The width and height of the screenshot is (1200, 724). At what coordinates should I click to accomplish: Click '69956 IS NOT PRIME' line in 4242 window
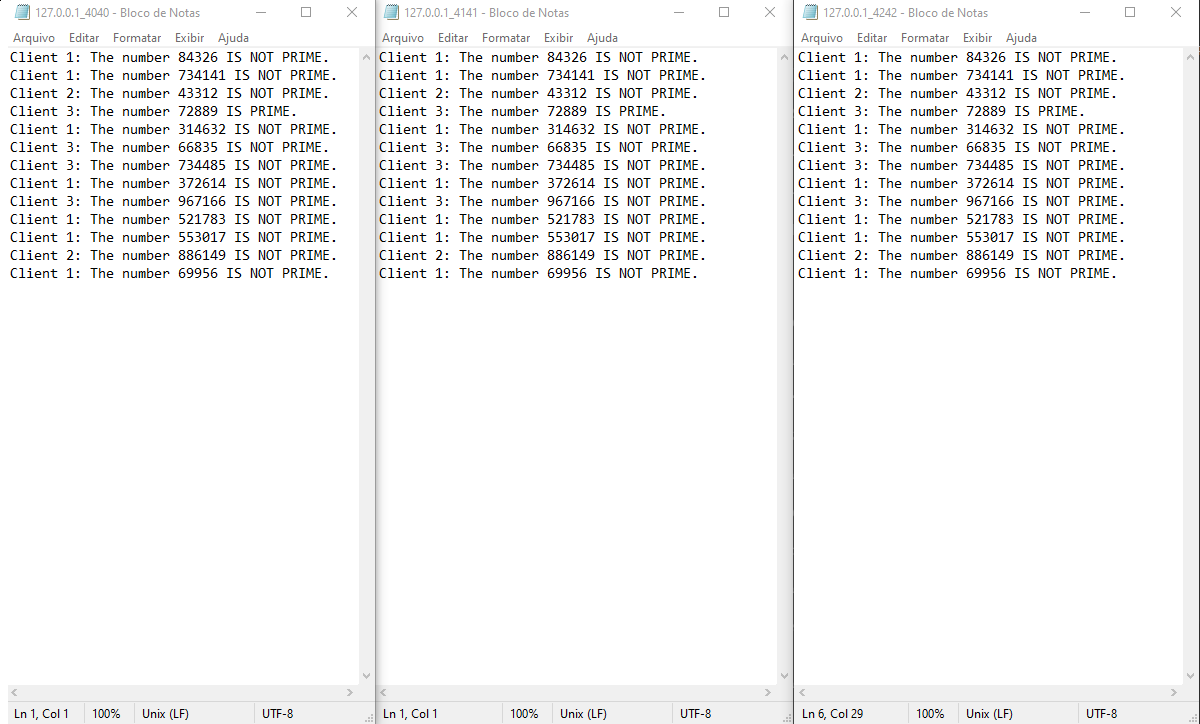click(x=958, y=273)
